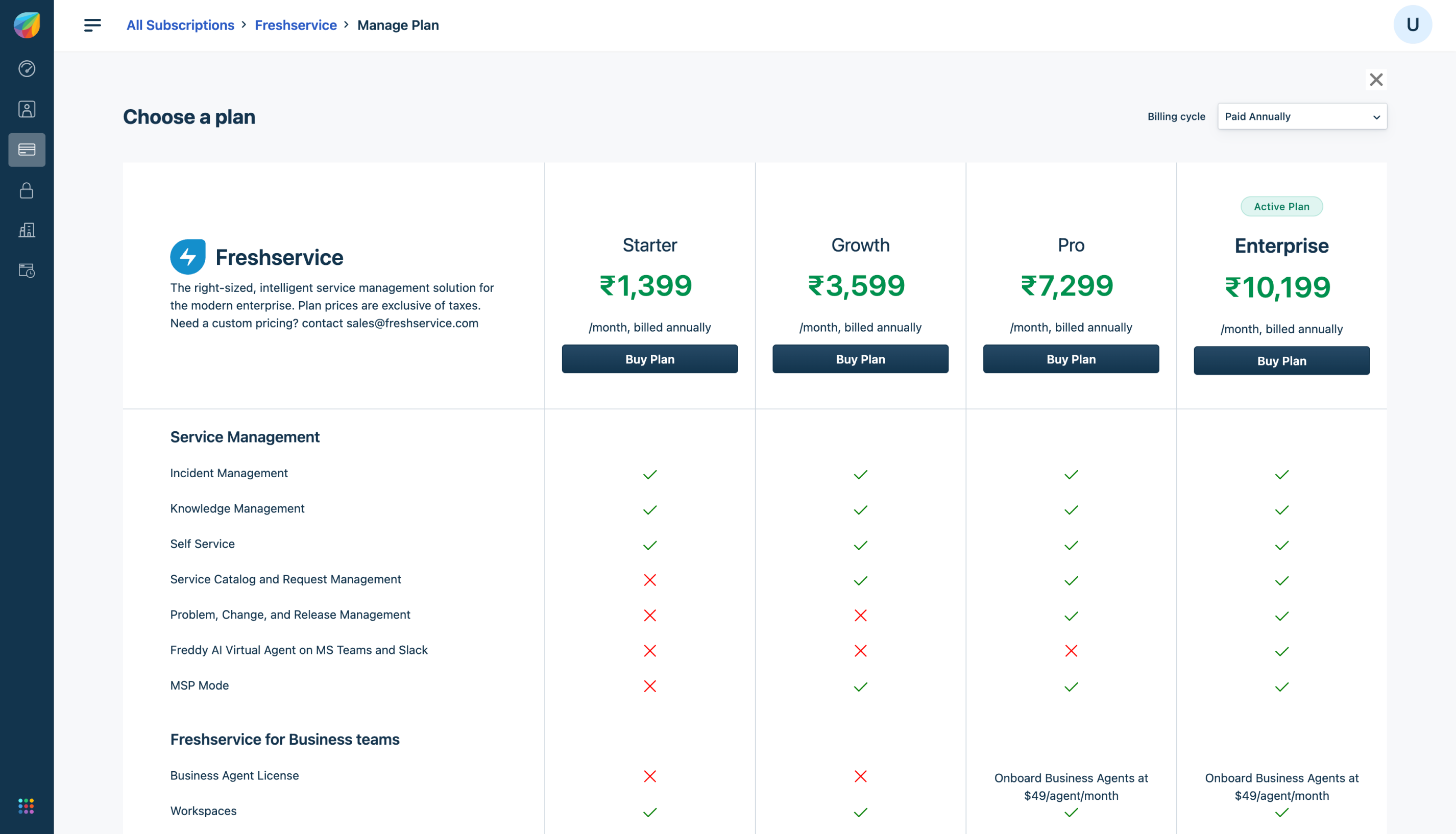The image size is (1456, 834).
Task: Open the audit log calendar-clock icon
Action: tap(27, 271)
